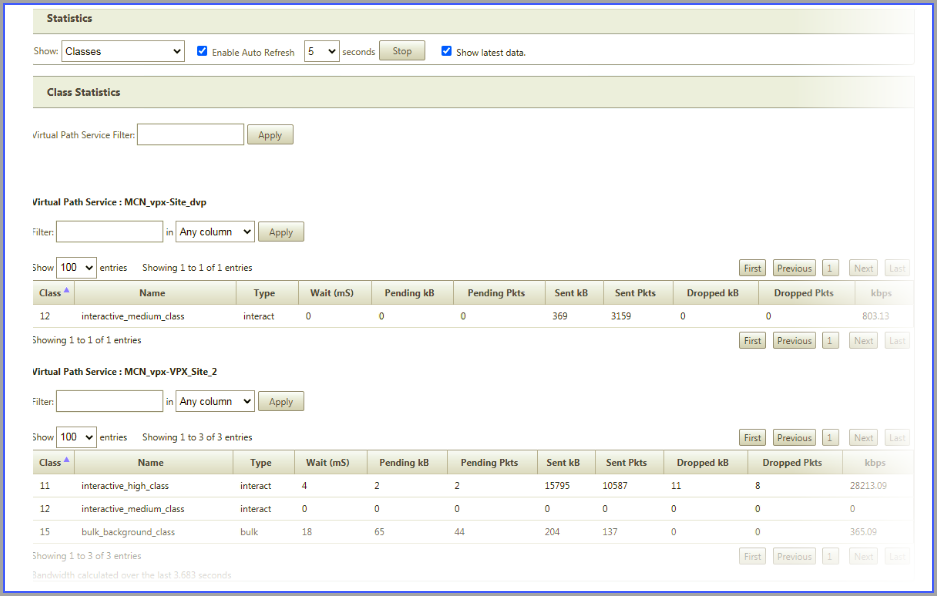Click the Sent Pkts value 3159
The image size is (937, 596).
pyautogui.click(x=621, y=316)
